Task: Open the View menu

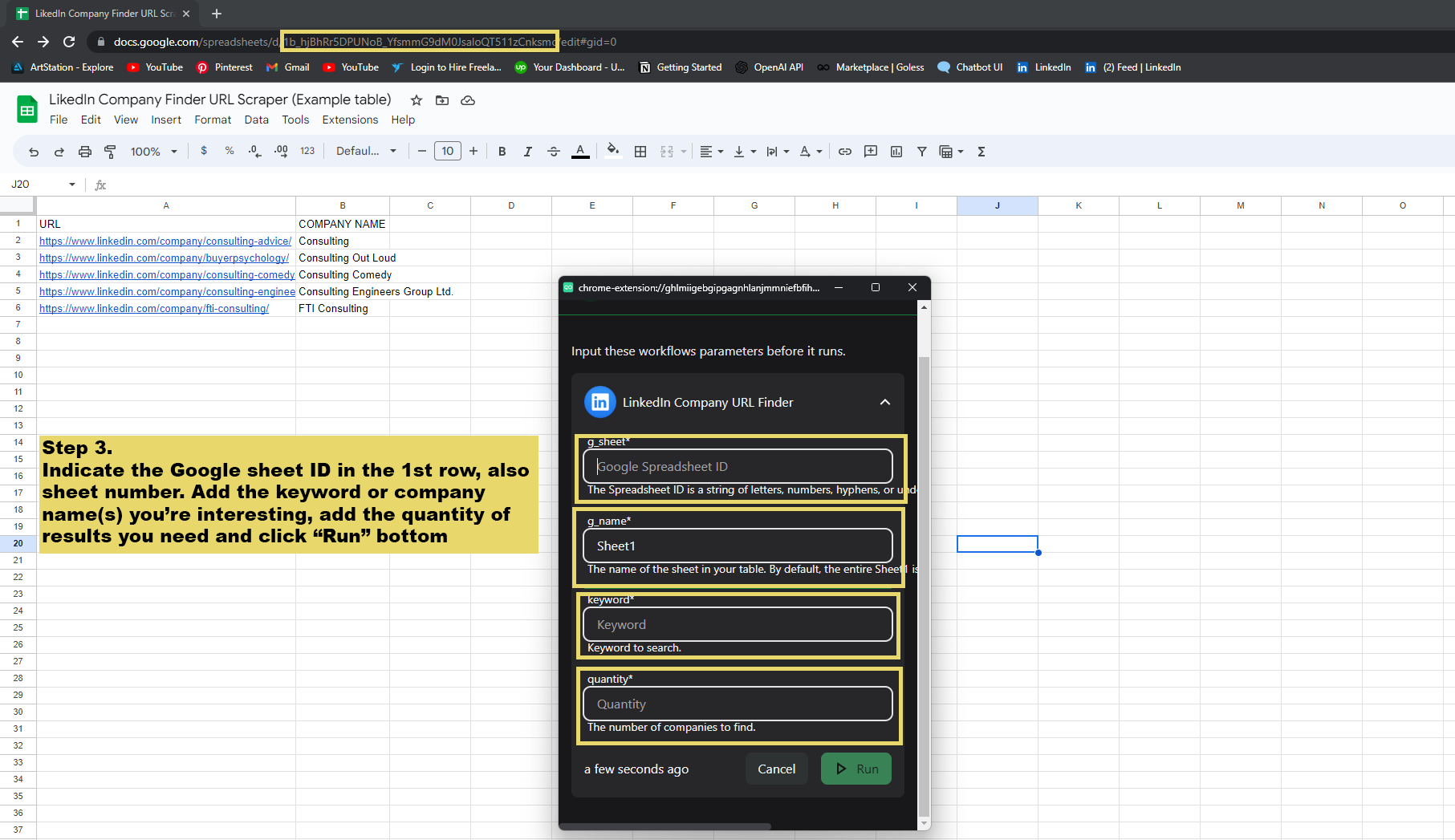Action: point(126,120)
